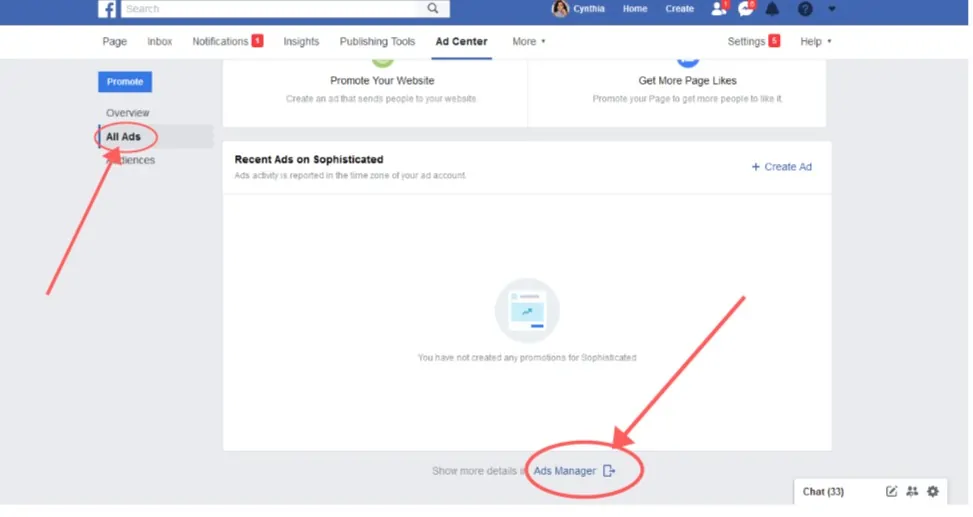Open the Page tab
The height and width of the screenshot is (517, 973).
(x=114, y=42)
